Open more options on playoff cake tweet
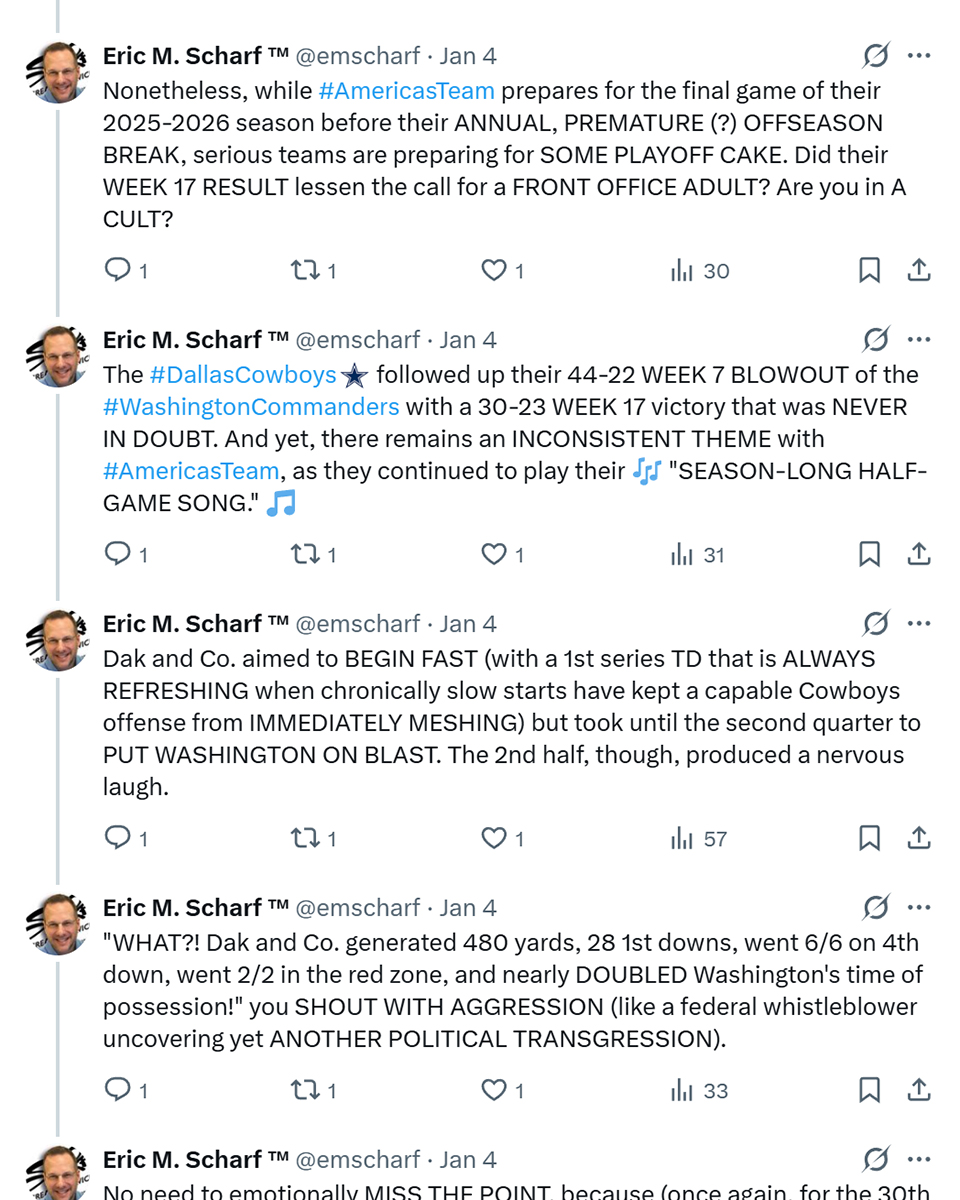Image resolution: width=960 pixels, height=1200 pixels. tap(919, 56)
